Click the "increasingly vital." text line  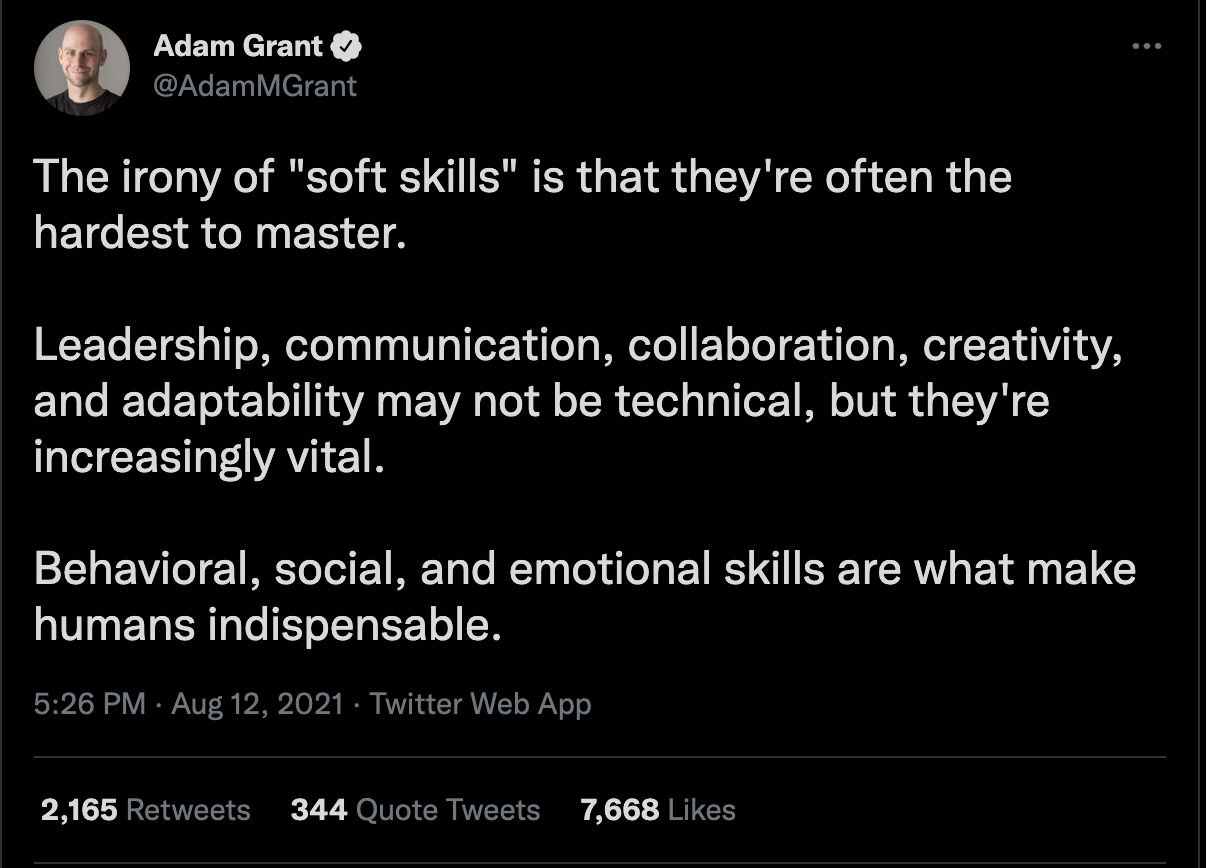(209, 458)
